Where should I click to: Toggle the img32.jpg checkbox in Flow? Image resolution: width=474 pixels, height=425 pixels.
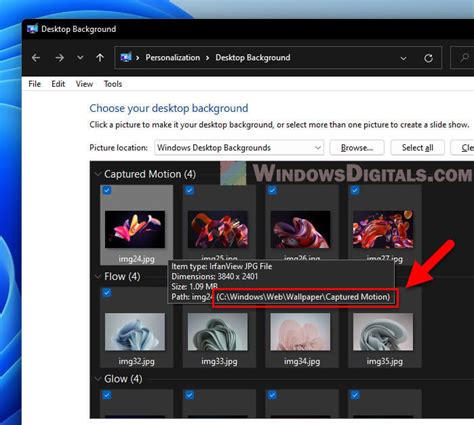[x=107, y=293]
